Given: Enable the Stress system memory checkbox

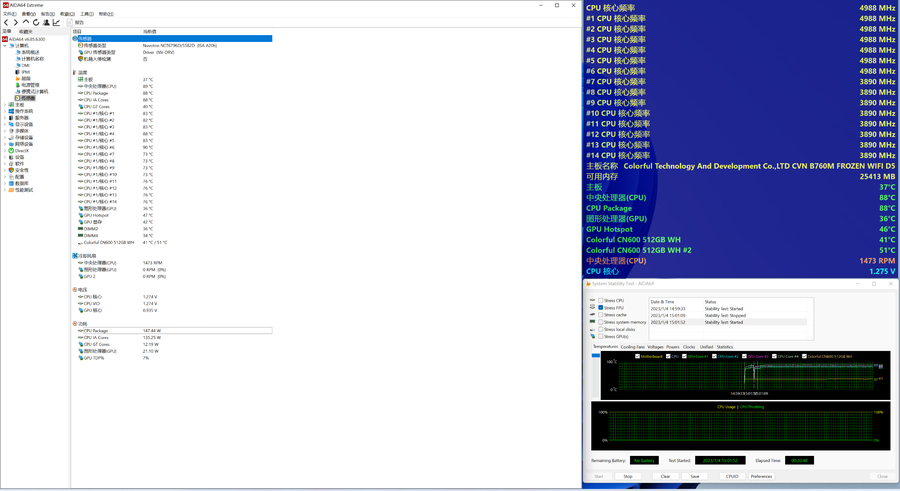Looking at the screenshot, I should pos(601,322).
